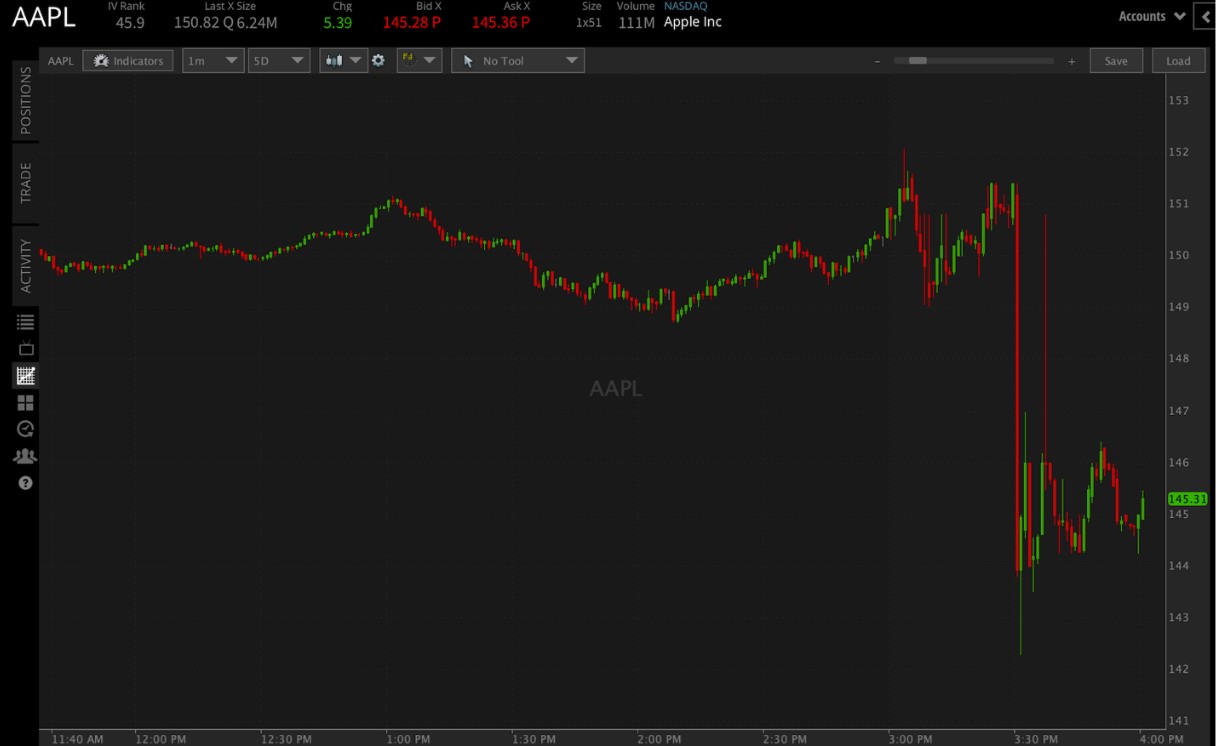Open the Indicators manager
1217x746 pixels.
pos(128,60)
